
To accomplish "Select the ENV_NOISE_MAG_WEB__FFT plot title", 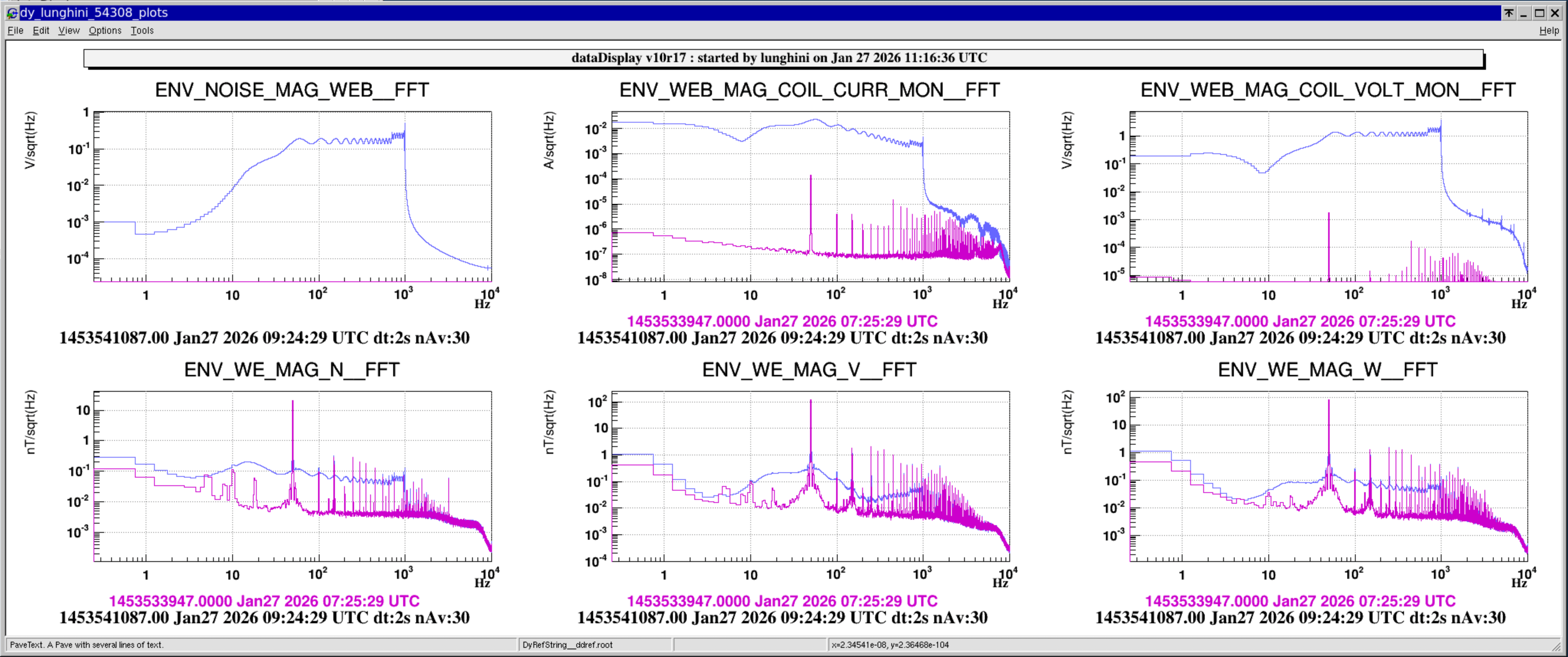I will (x=292, y=90).
